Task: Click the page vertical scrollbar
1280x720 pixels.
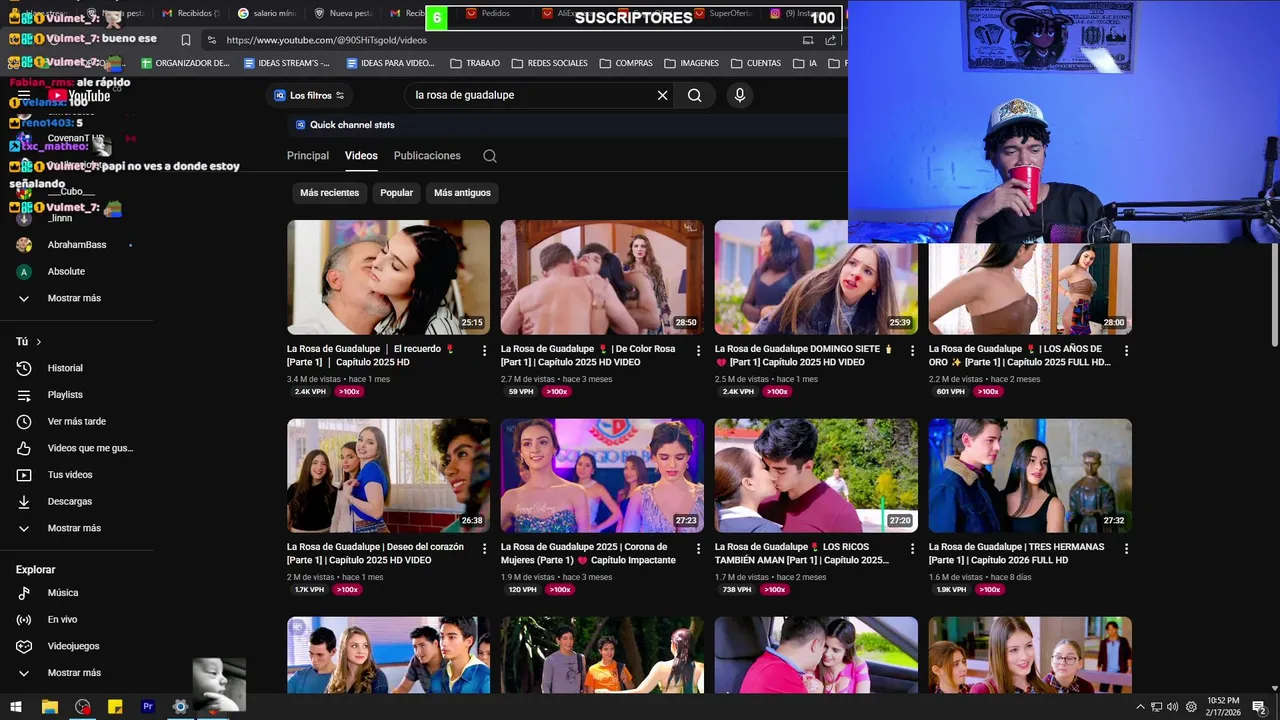Action: [x=1274, y=296]
